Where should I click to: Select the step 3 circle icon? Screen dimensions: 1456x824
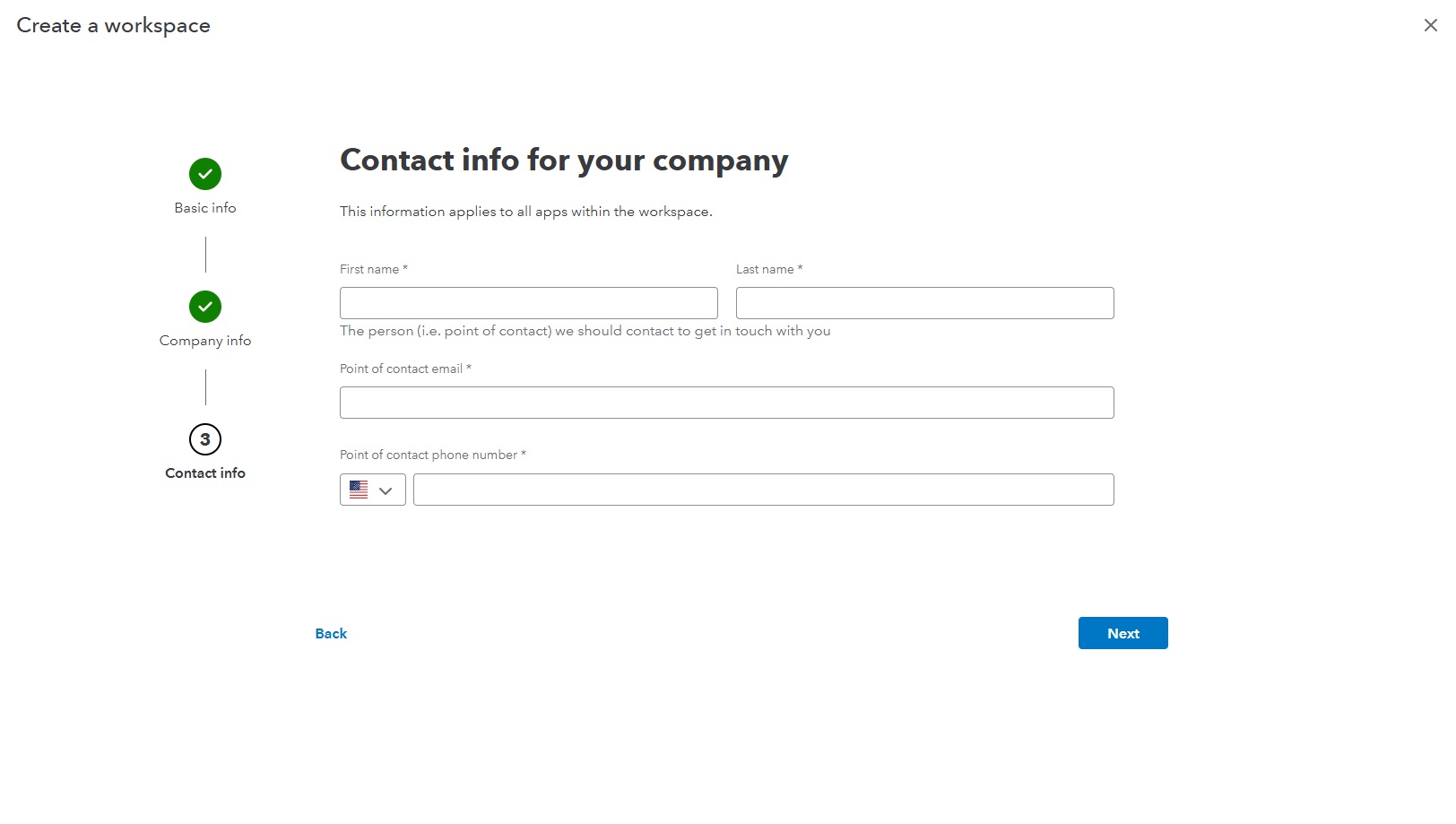tap(205, 439)
